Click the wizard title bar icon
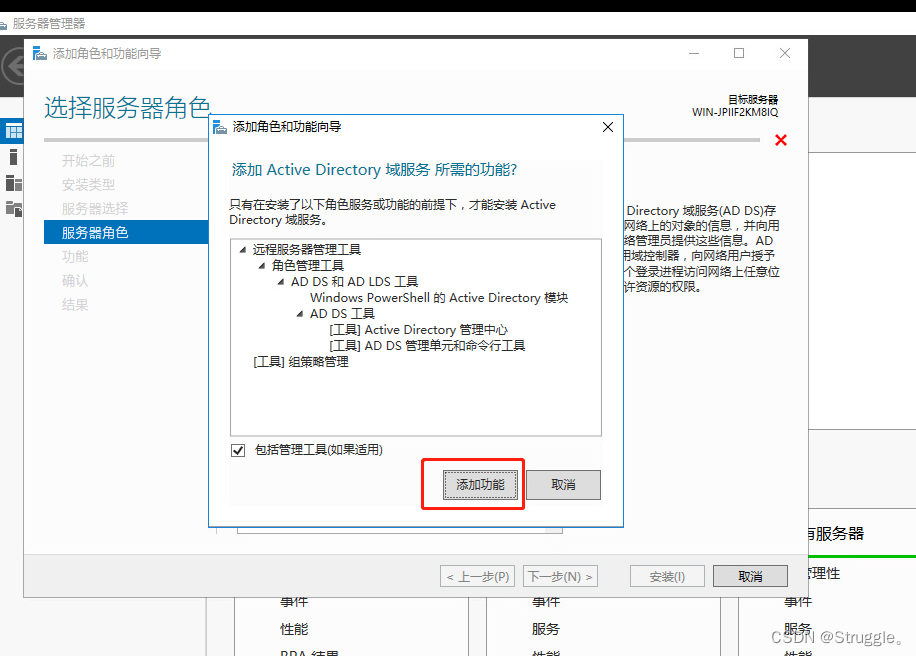Viewport: 916px width, 656px height. click(x=40, y=53)
